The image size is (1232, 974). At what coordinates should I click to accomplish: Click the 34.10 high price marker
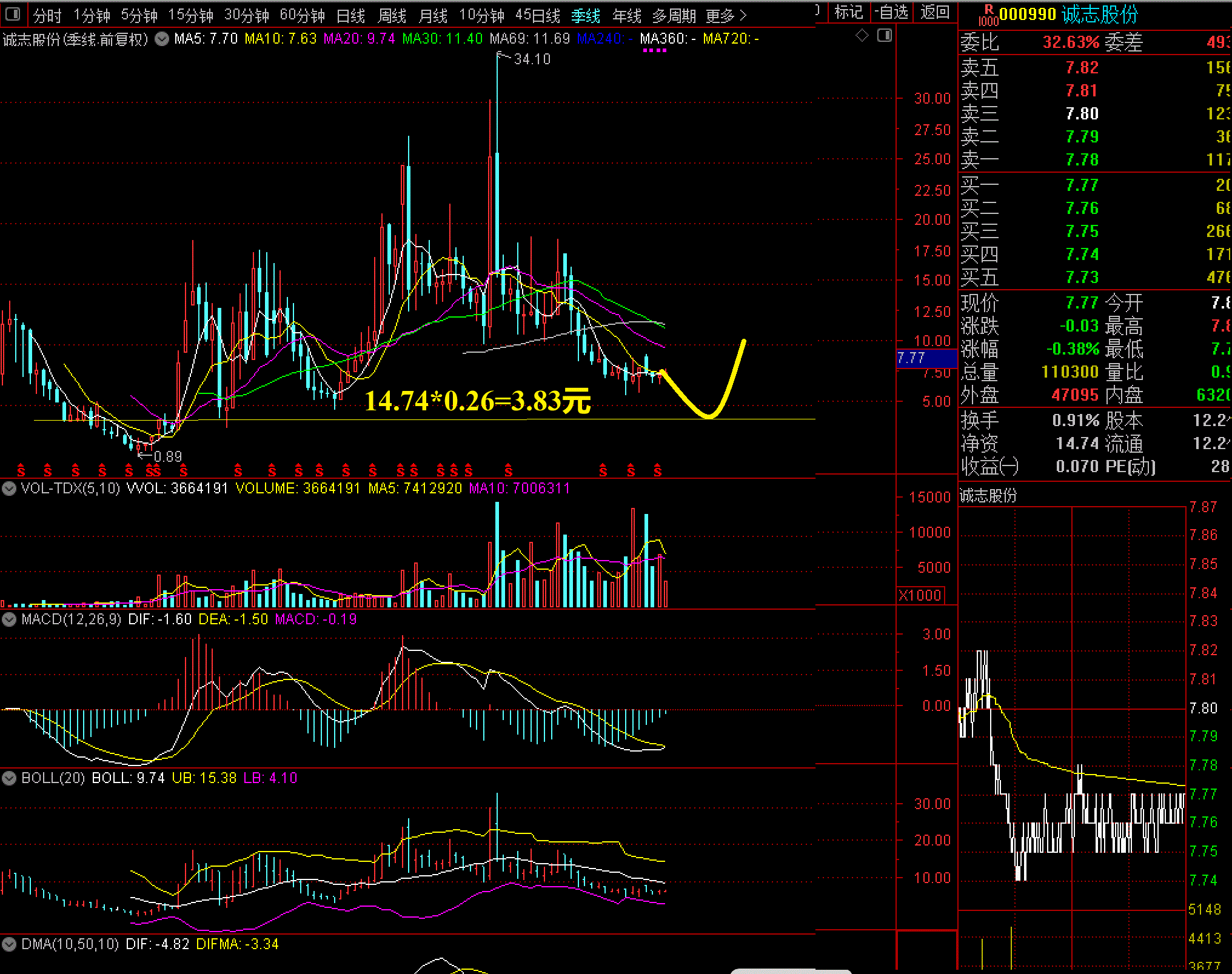[532, 59]
